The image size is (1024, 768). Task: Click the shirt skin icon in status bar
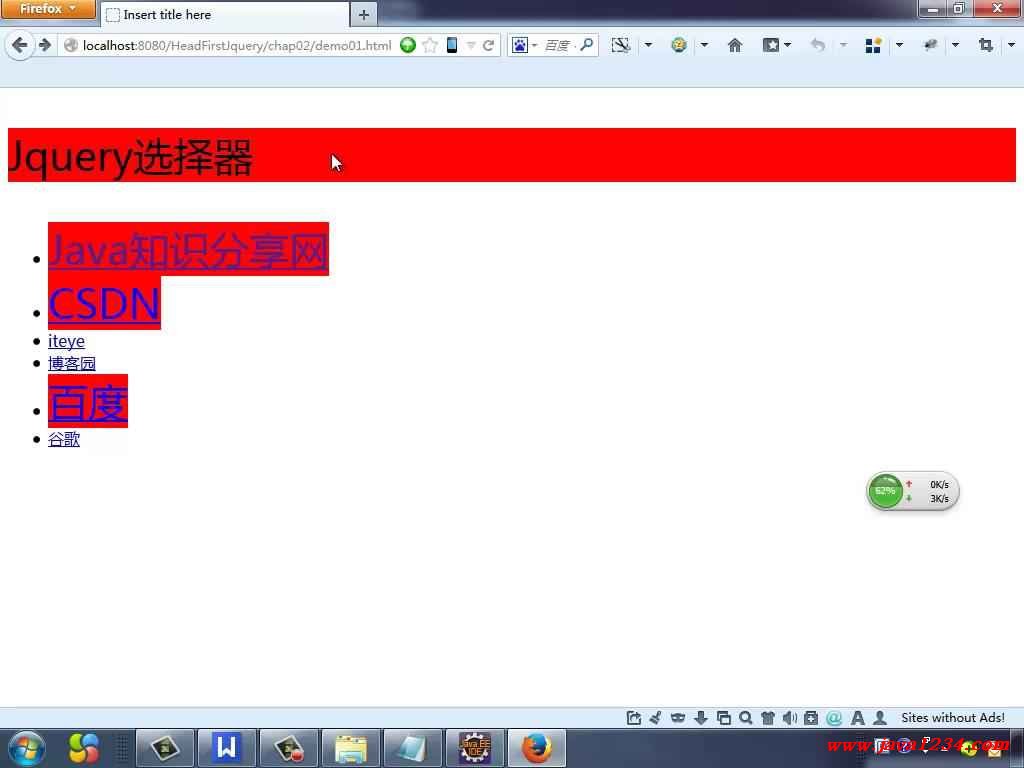(x=767, y=718)
